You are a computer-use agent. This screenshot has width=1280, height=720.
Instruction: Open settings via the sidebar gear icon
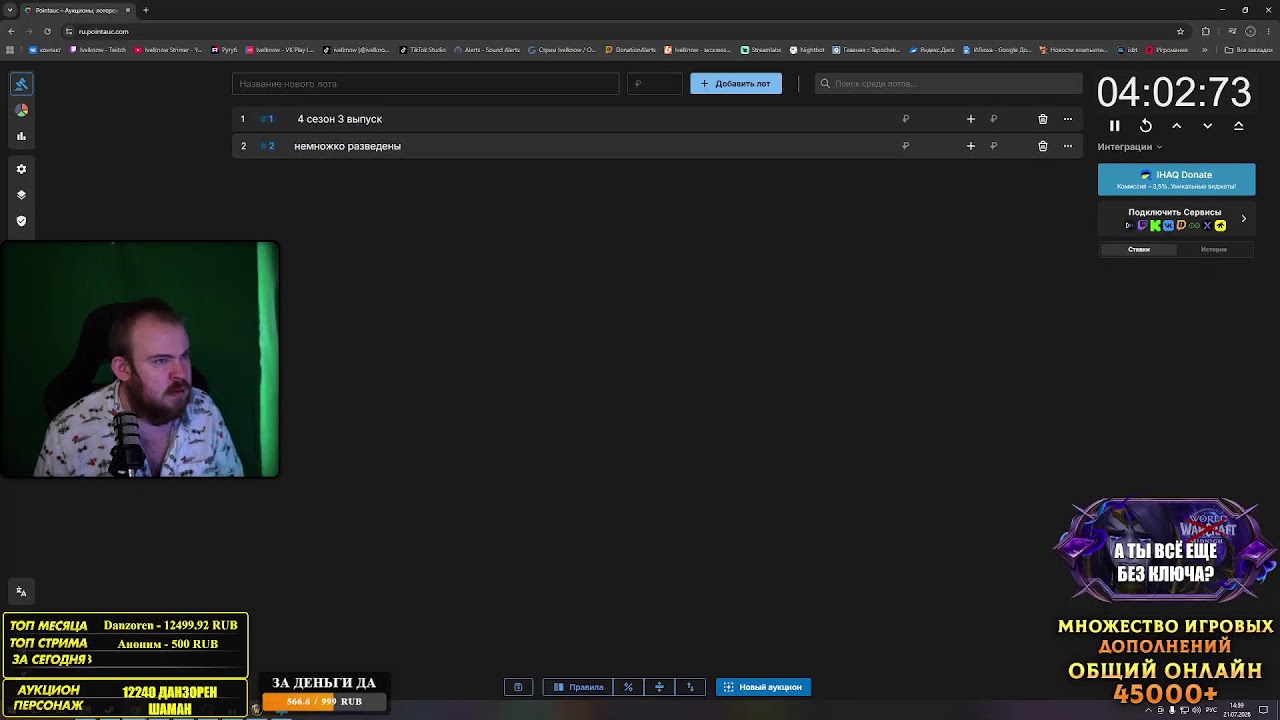click(x=21, y=169)
